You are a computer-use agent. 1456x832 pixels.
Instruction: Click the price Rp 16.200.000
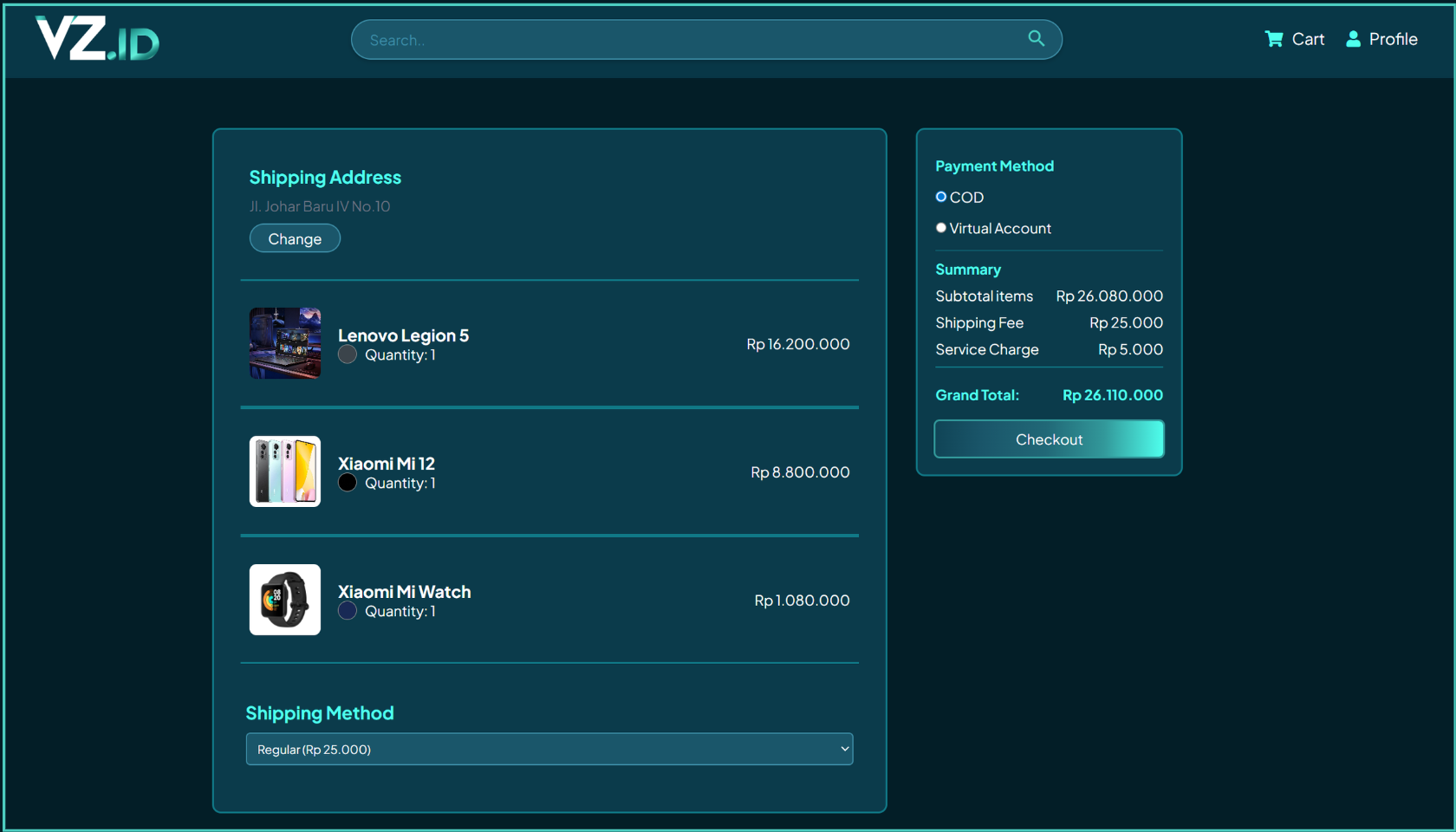click(798, 344)
